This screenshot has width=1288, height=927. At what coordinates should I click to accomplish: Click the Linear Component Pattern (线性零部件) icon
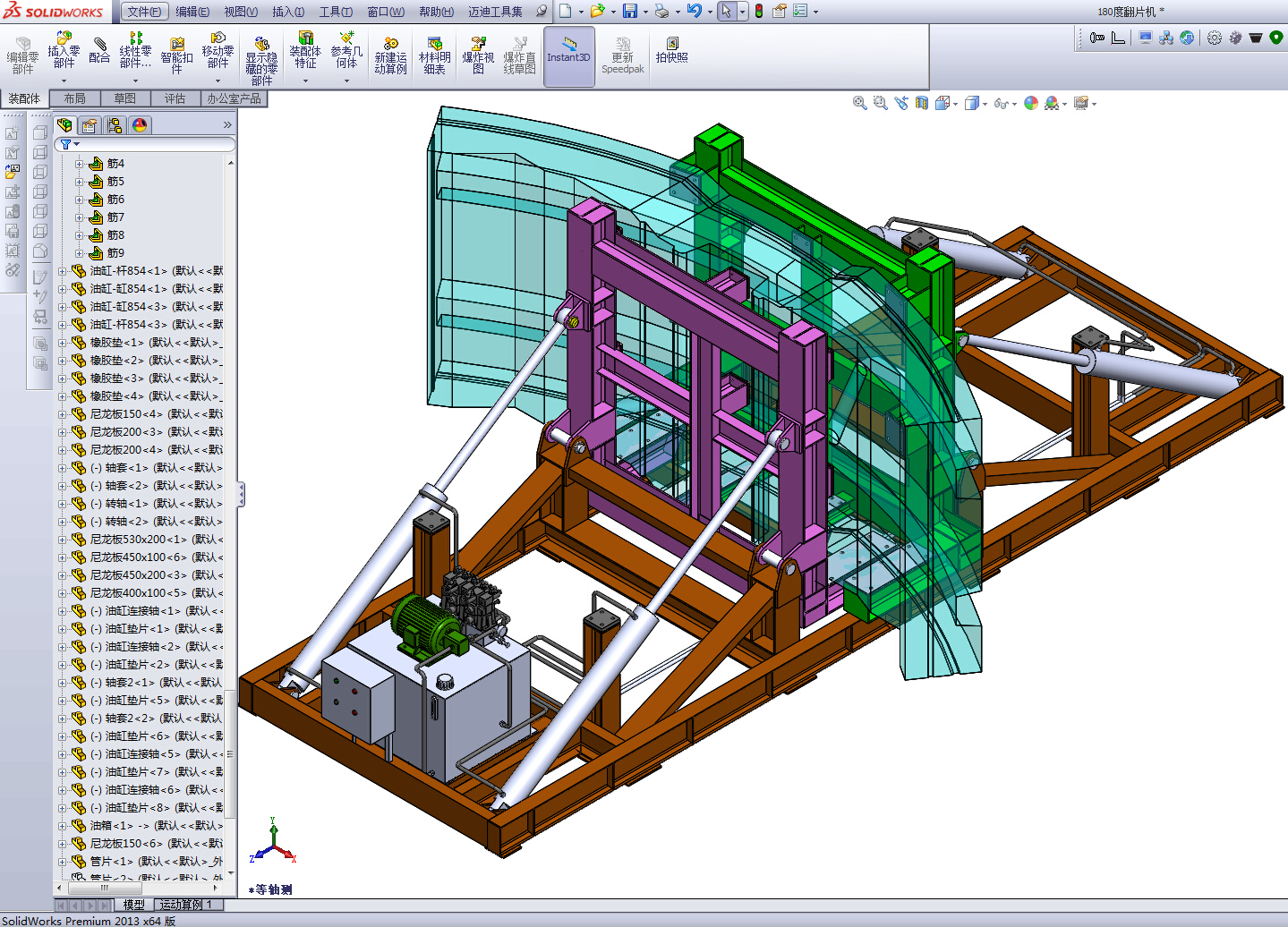[x=135, y=50]
